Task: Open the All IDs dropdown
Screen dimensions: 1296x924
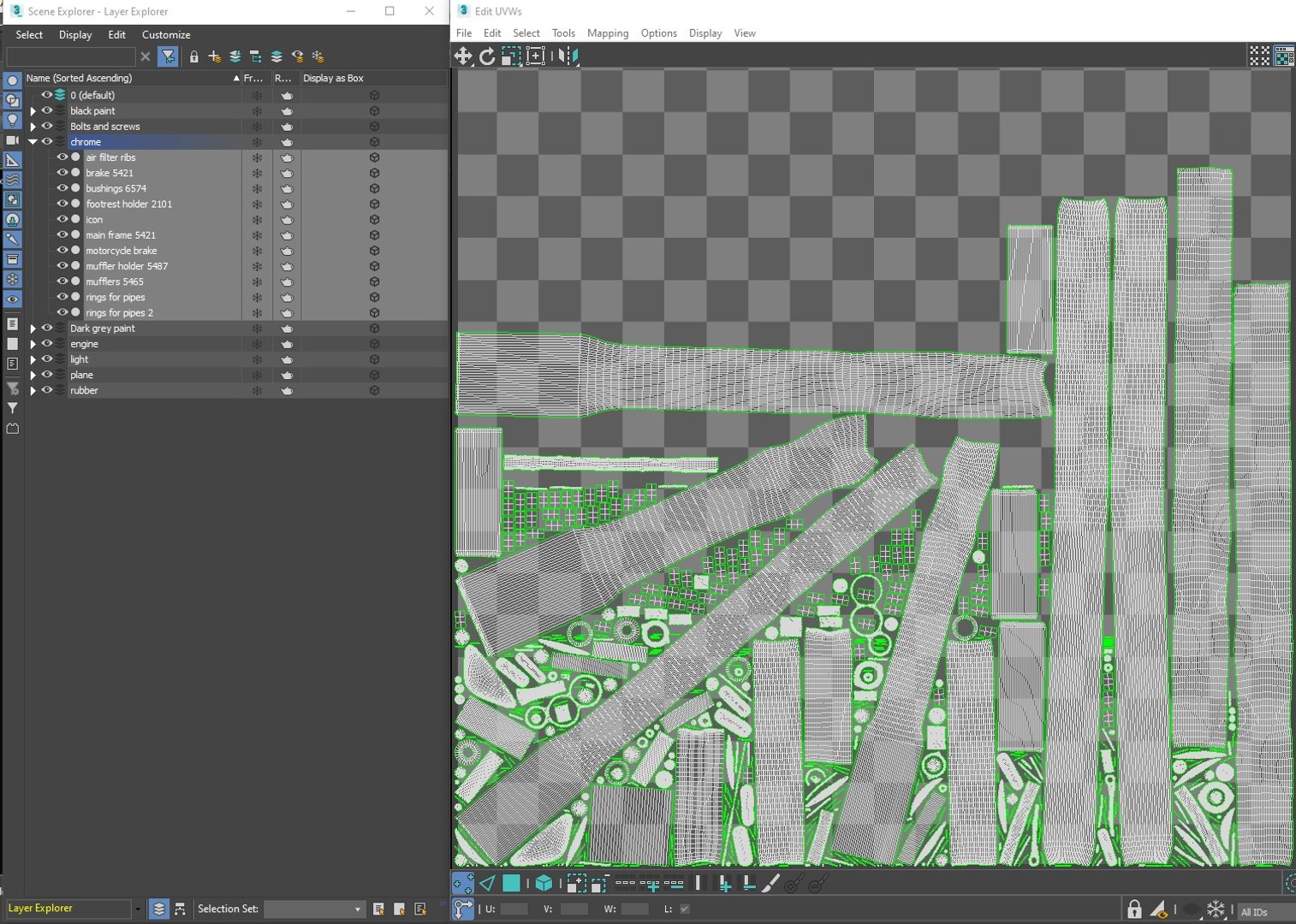Action: tap(1265, 912)
